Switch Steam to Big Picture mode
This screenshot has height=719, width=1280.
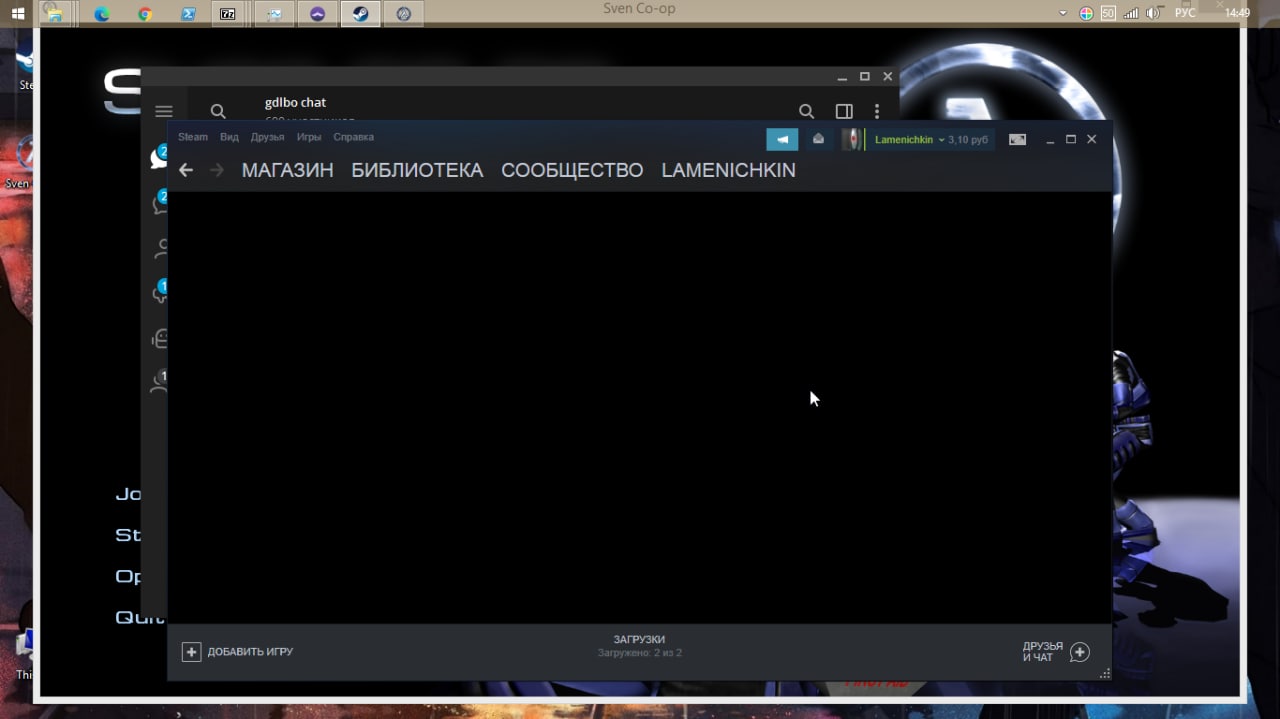[1017, 140]
